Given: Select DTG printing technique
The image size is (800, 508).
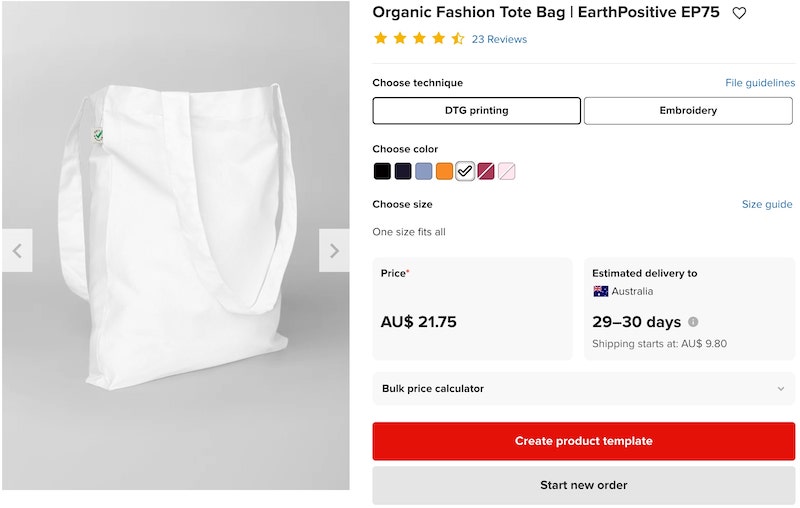Looking at the screenshot, I should 476,110.
